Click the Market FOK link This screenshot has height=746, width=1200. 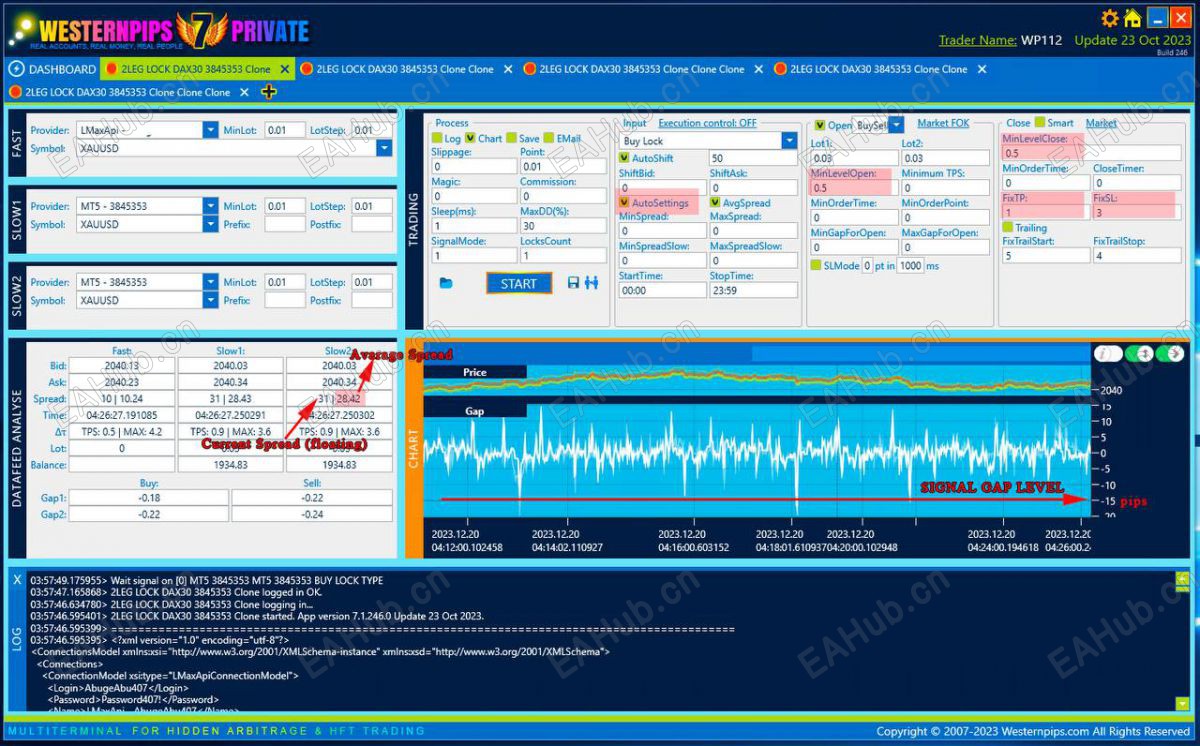(943, 123)
